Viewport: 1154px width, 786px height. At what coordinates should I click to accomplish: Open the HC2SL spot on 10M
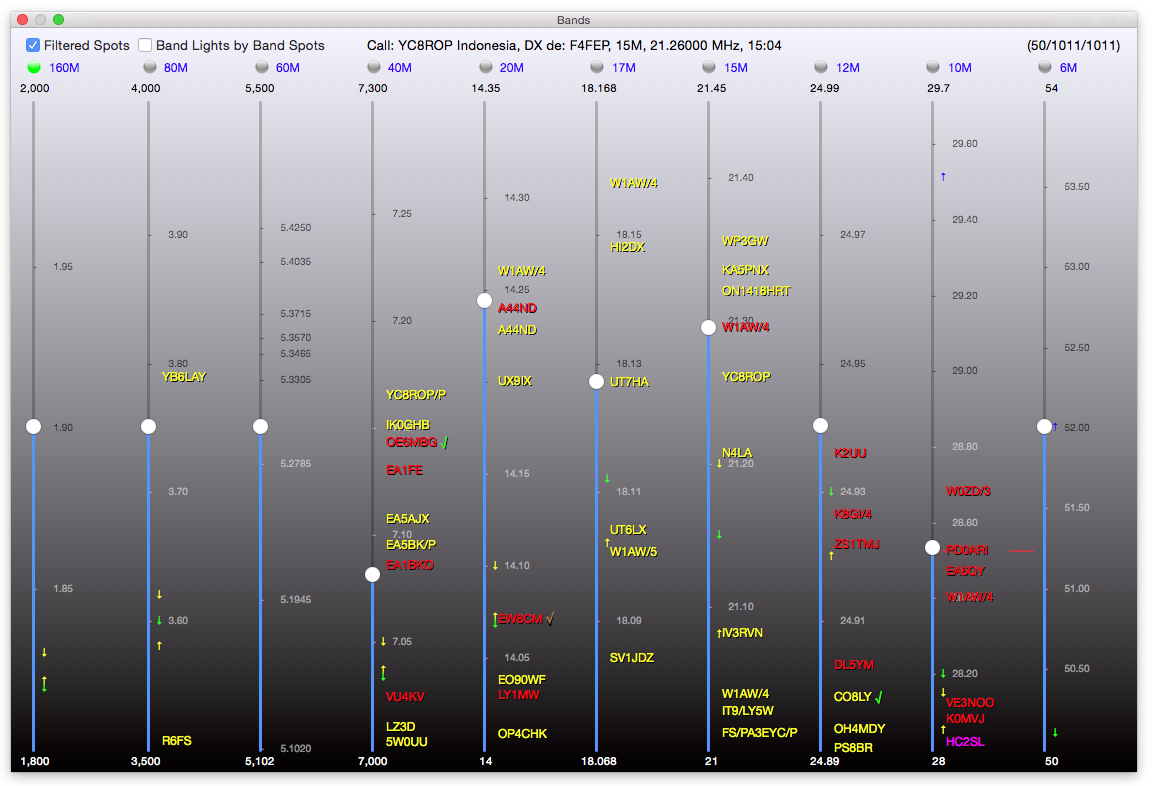pos(965,742)
